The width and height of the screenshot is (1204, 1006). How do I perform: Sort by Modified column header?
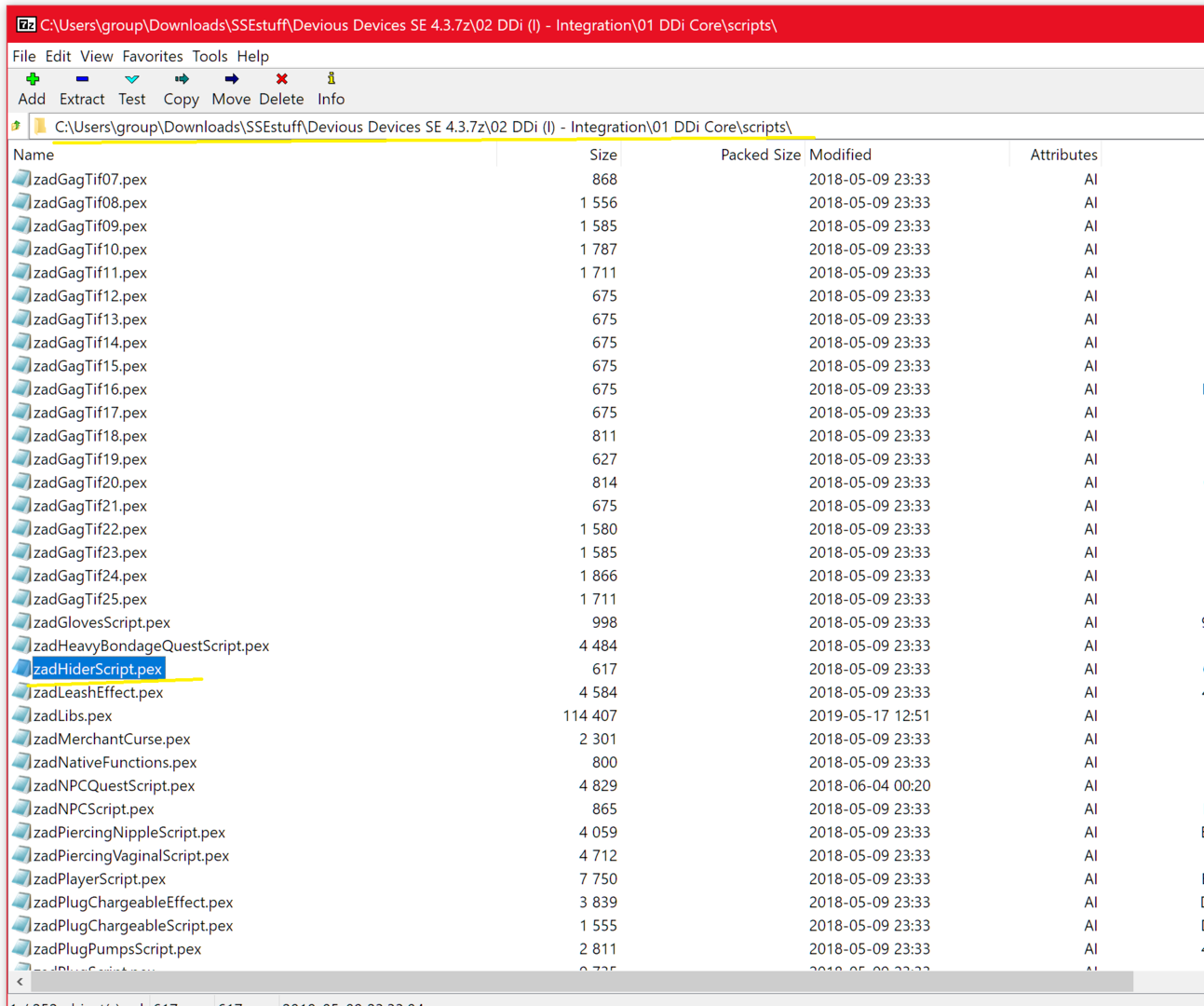907,155
